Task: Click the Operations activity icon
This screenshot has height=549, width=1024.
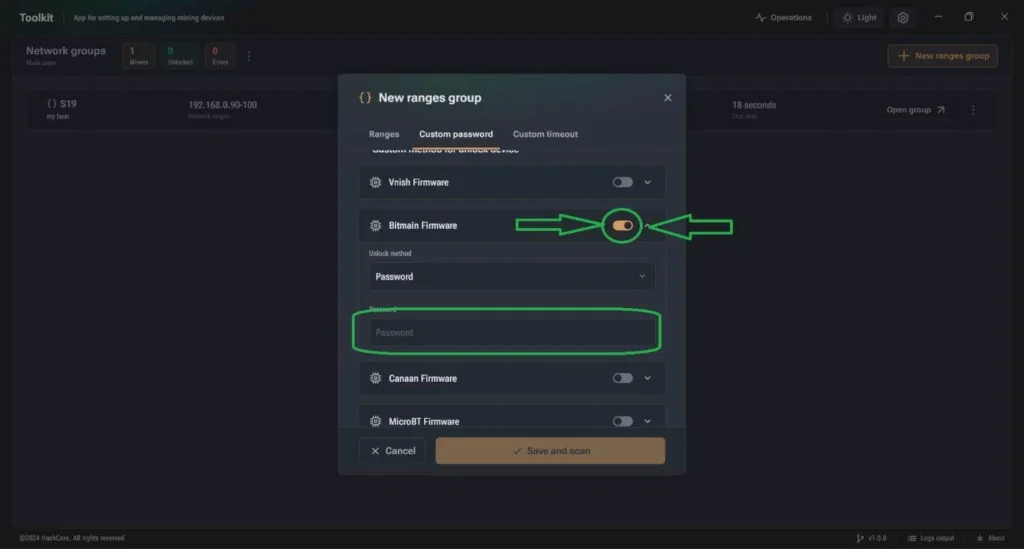Action: coord(760,18)
